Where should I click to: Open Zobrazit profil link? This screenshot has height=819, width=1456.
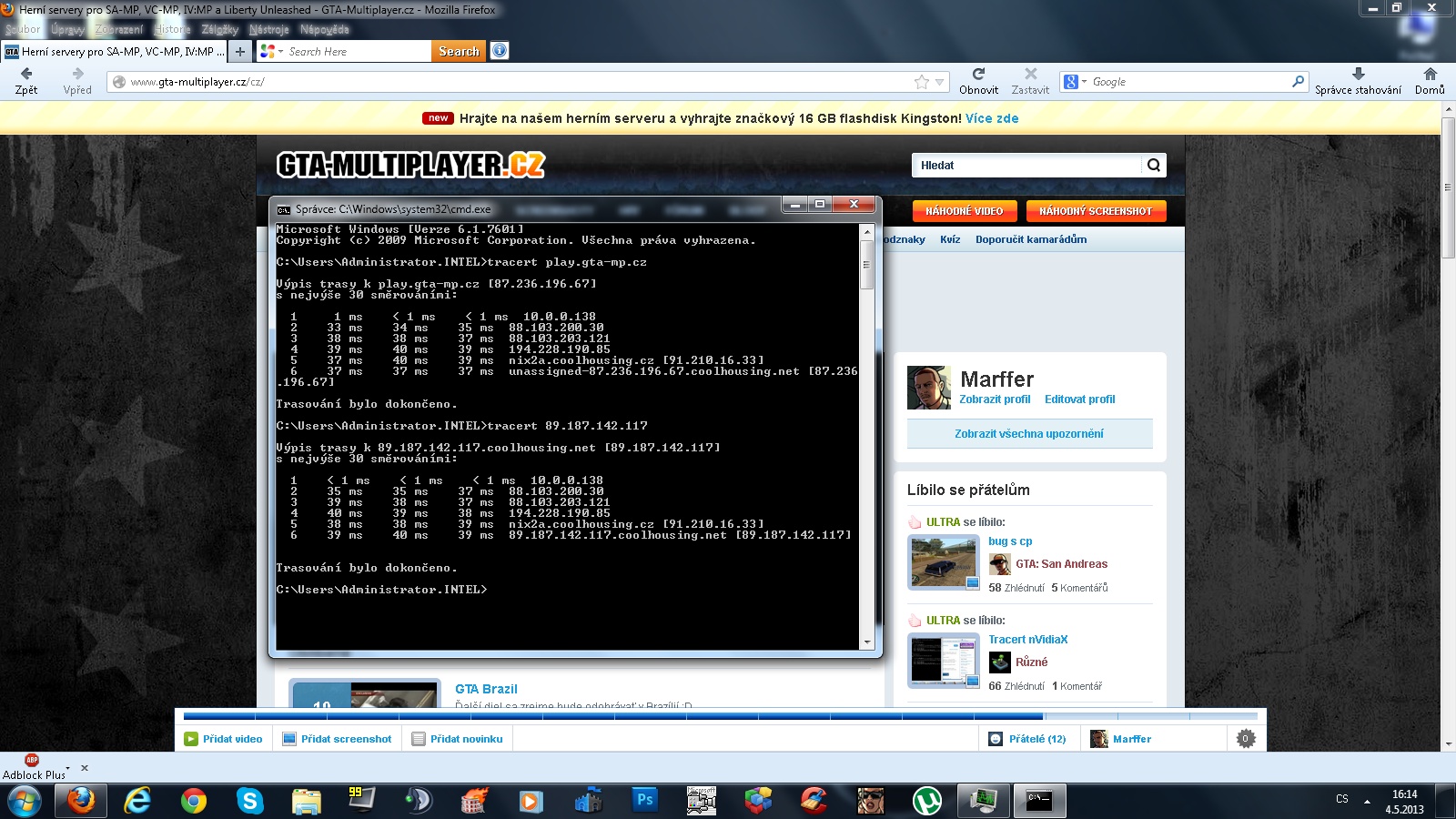point(995,399)
